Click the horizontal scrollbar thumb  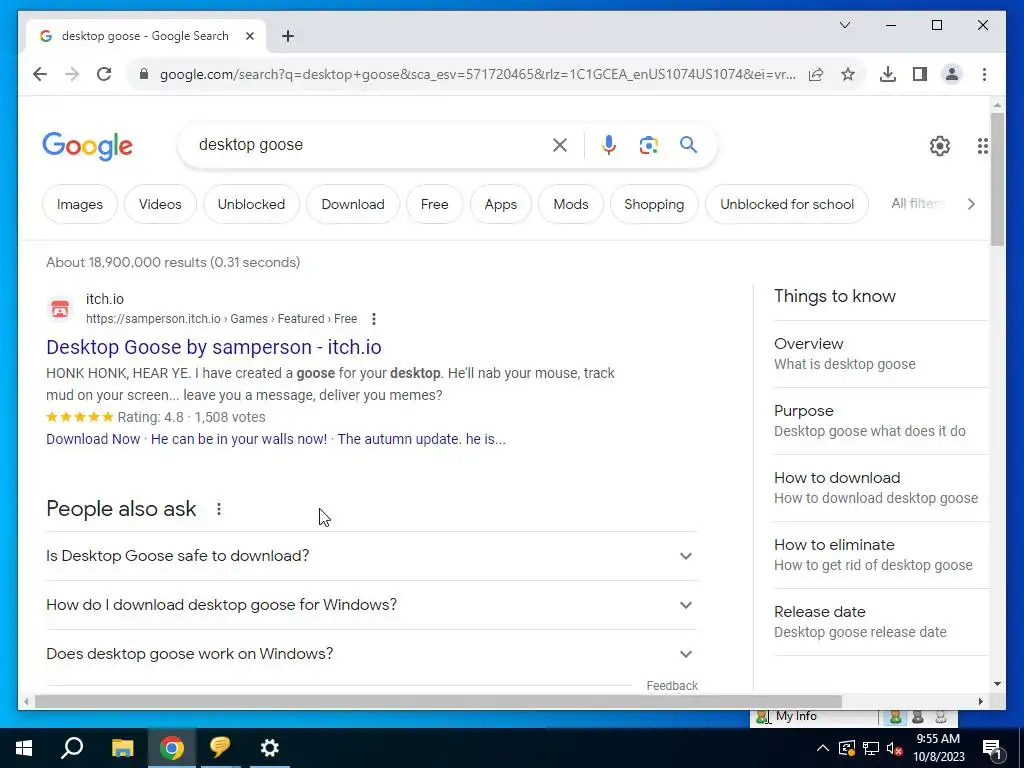[x=438, y=702]
